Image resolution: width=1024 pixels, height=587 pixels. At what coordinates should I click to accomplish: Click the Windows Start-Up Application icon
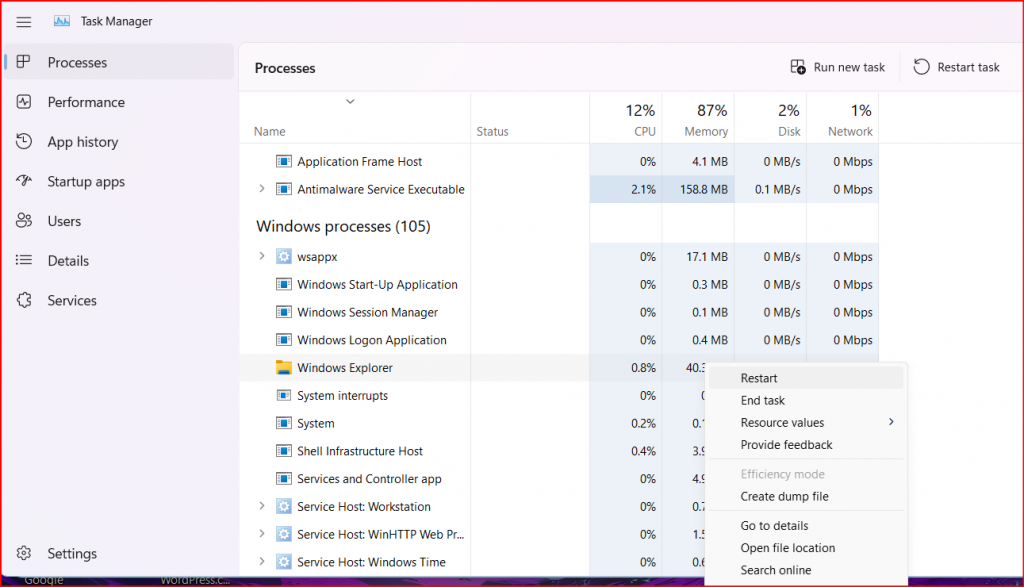tap(283, 285)
